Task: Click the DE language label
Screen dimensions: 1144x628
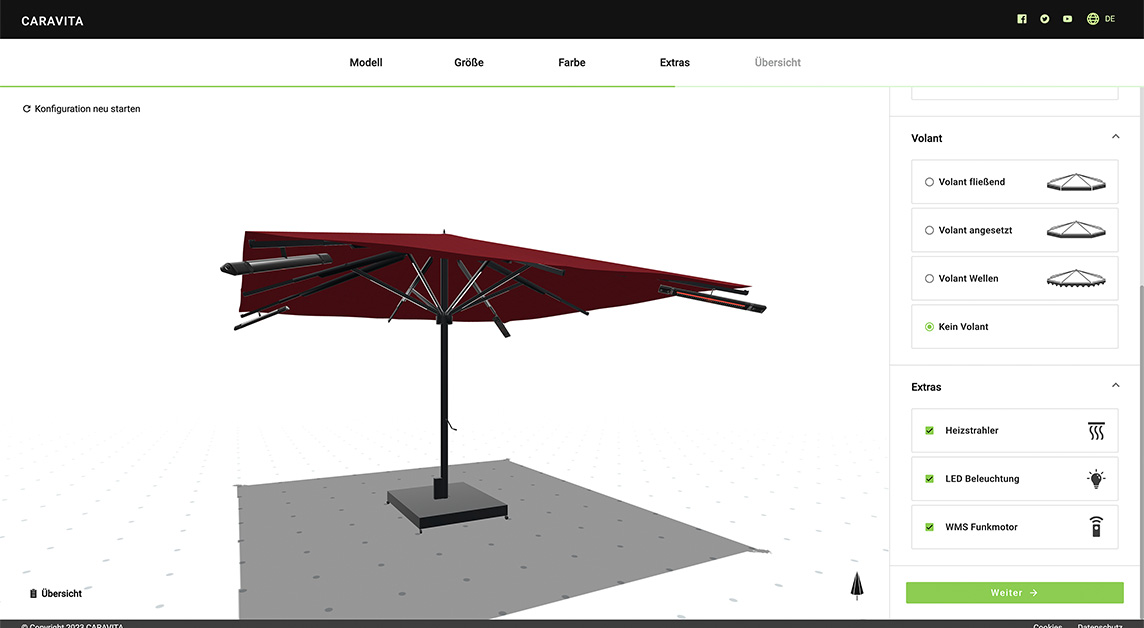Action: (1110, 19)
